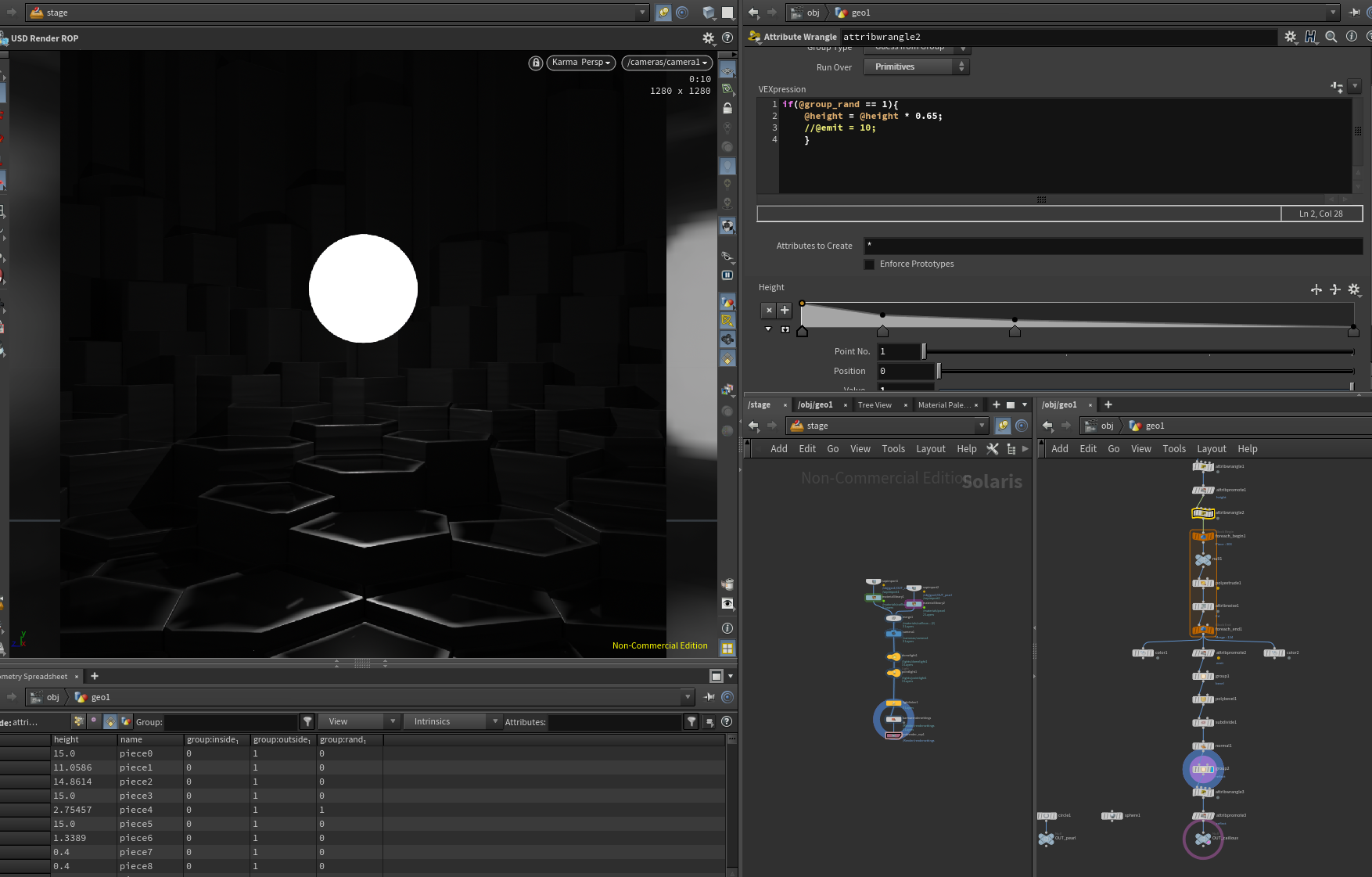Toggle the Vertices attribute class icon in spreadsheet
Viewport: 1372px width, 877px height.
(94, 721)
